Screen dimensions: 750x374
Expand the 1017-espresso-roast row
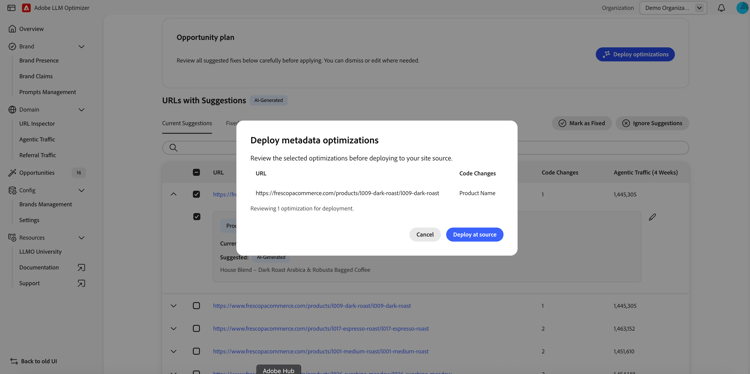tap(174, 329)
